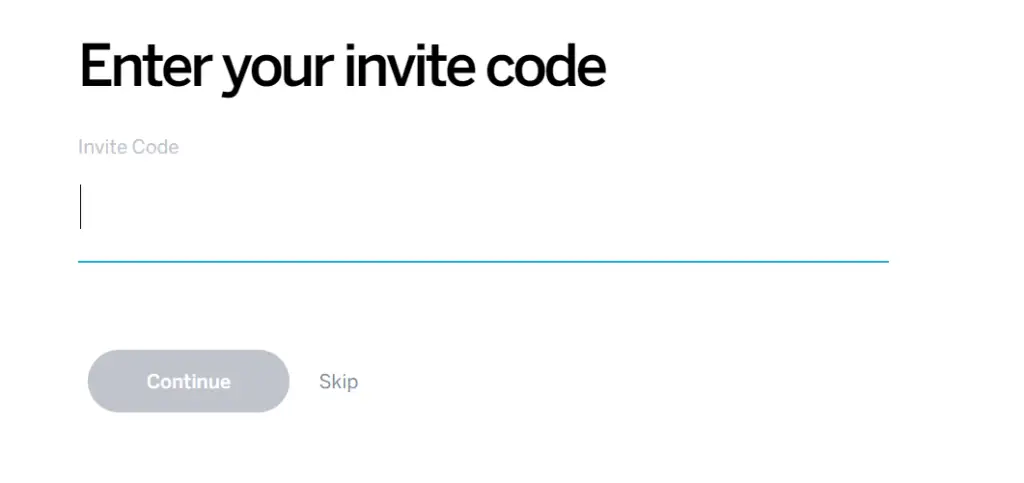The width and height of the screenshot is (1024, 483).
Task: Click the blue underline of the input
Action: (x=483, y=262)
